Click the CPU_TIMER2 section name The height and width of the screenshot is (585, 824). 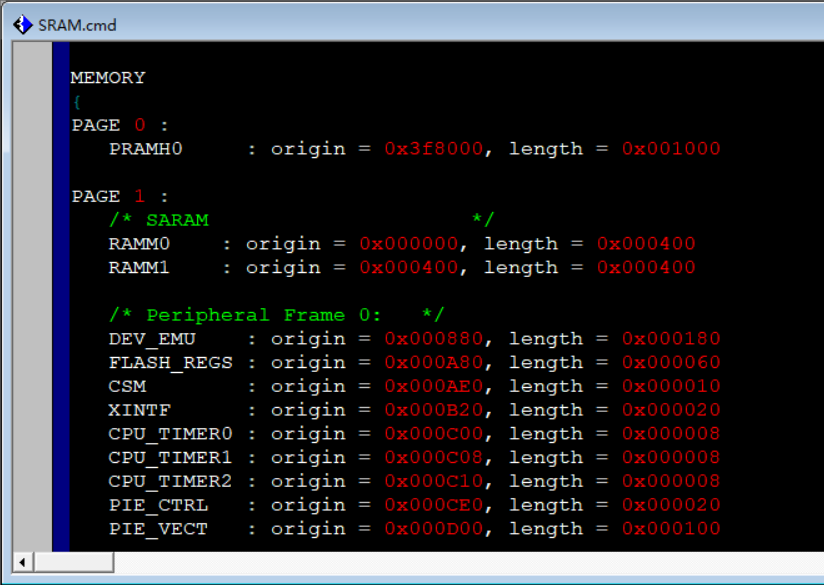click(x=170, y=481)
